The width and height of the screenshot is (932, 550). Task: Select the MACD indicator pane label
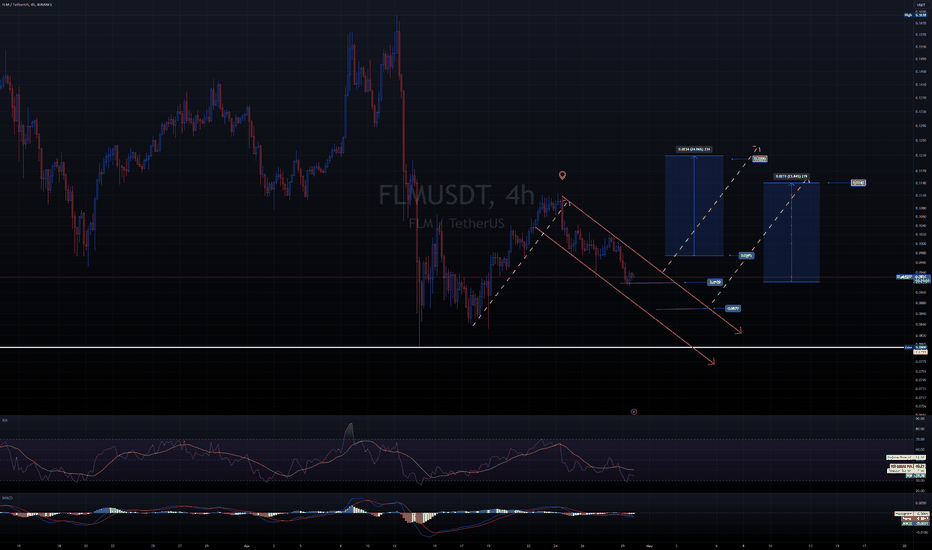point(7,498)
